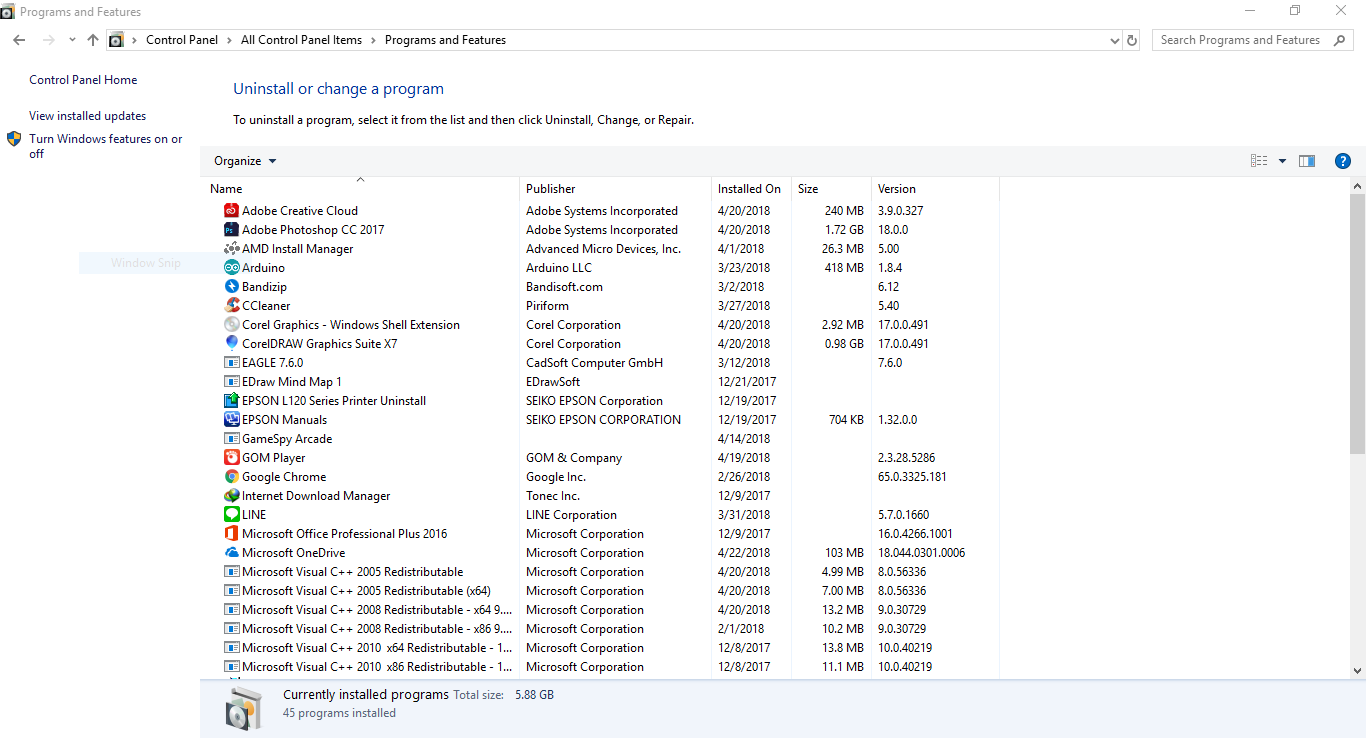Image resolution: width=1366 pixels, height=738 pixels.
Task: Open the help question mark icon
Action: pos(1343,161)
